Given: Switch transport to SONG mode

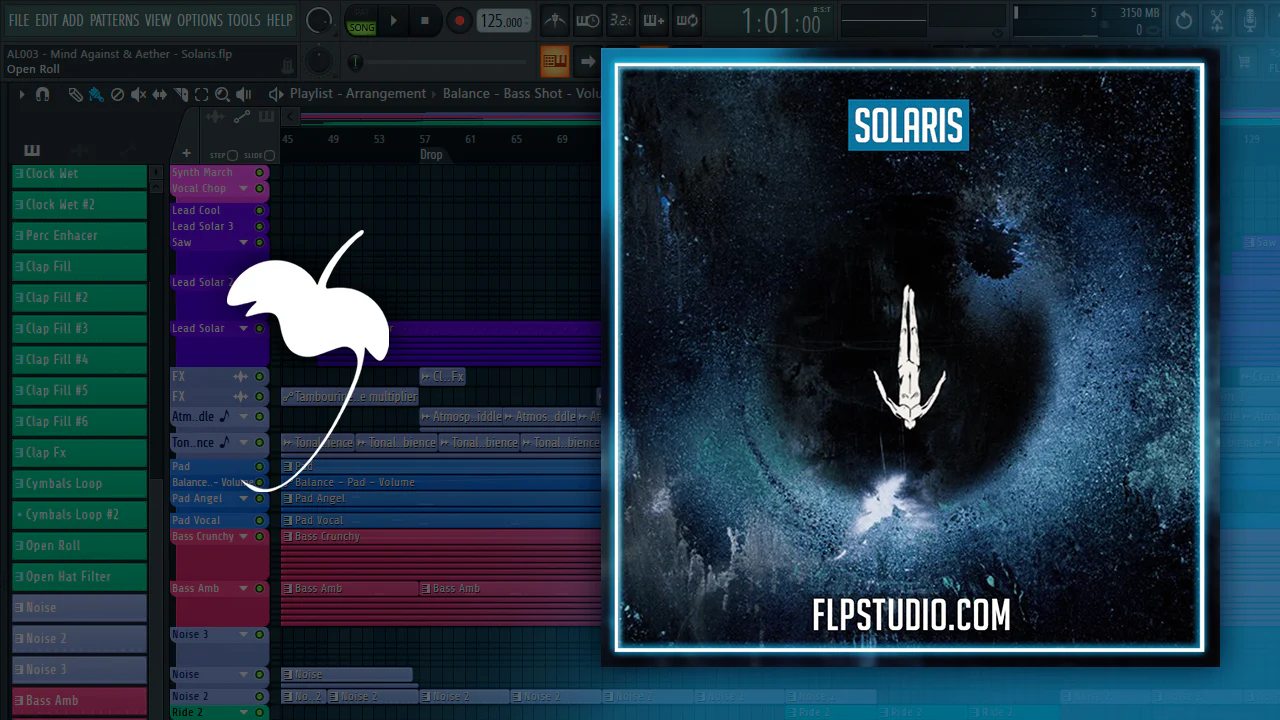Looking at the screenshot, I should tap(361, 27).
